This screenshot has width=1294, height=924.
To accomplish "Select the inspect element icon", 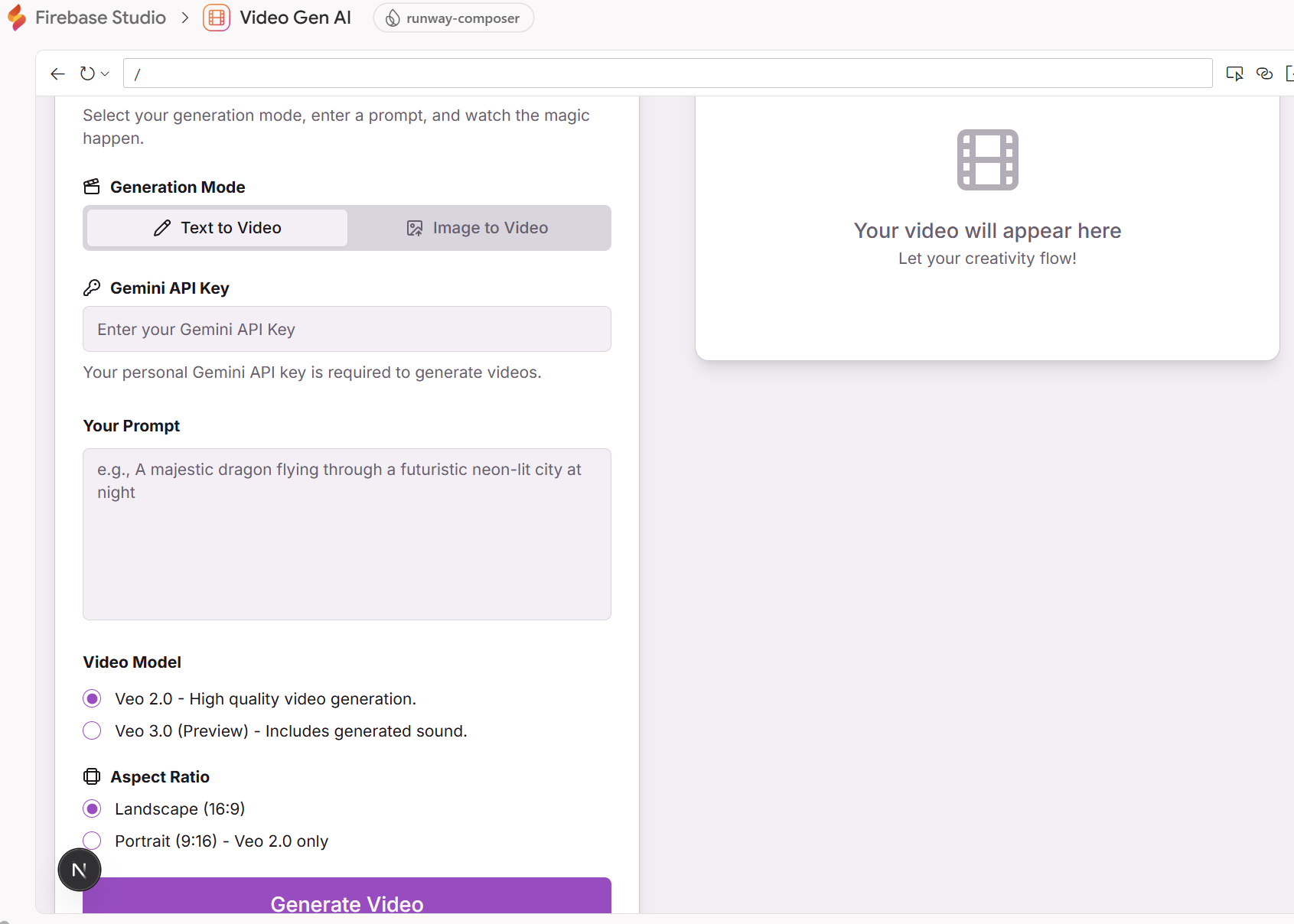I will coord(1235,73).
